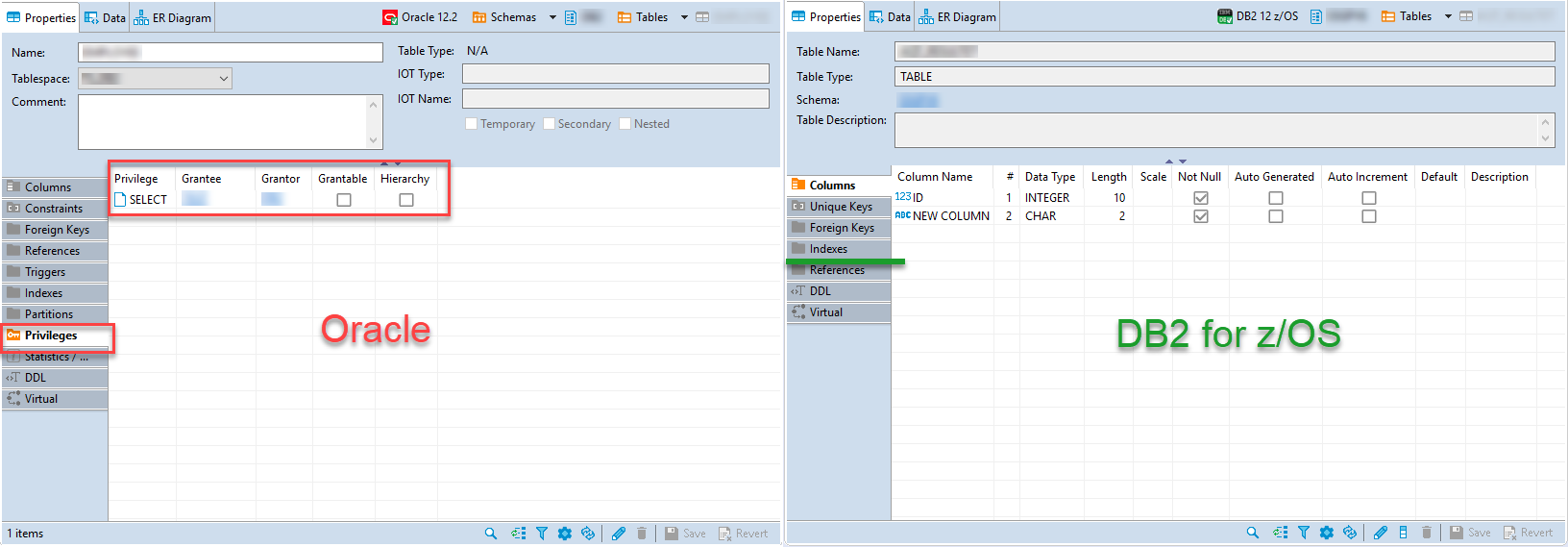The height and width of the screenshot is (547, 1568).
Task: Click Revert button in DB2 panel
Action: tap(1528, 533)
